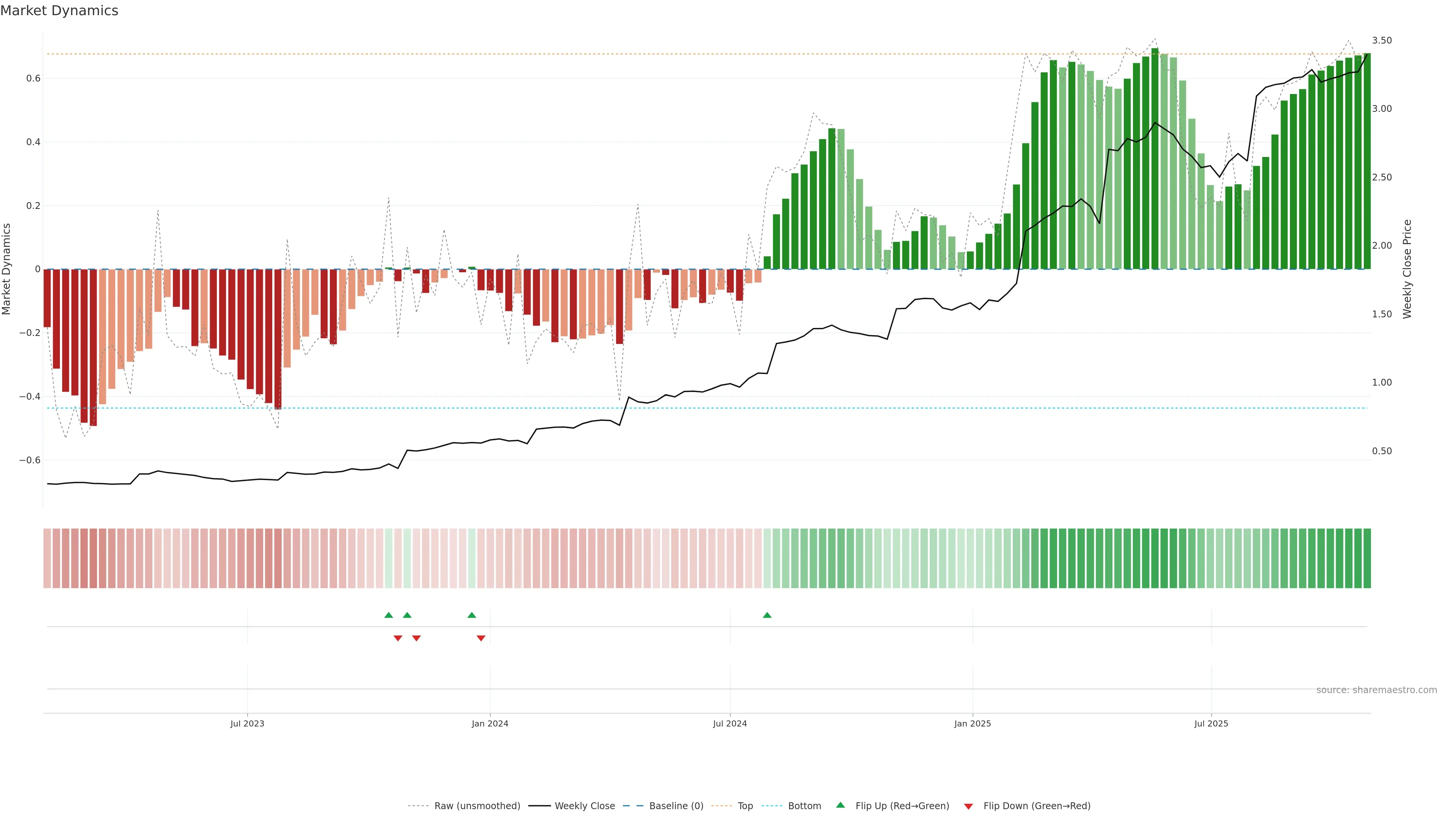Click the green flip-up triangle before Jan 2024

472,615
